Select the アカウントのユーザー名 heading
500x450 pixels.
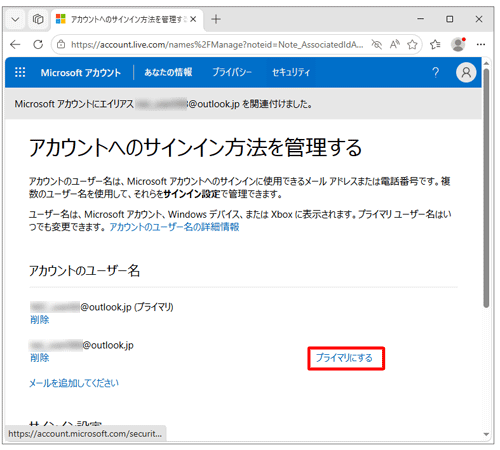click(84, 271)
